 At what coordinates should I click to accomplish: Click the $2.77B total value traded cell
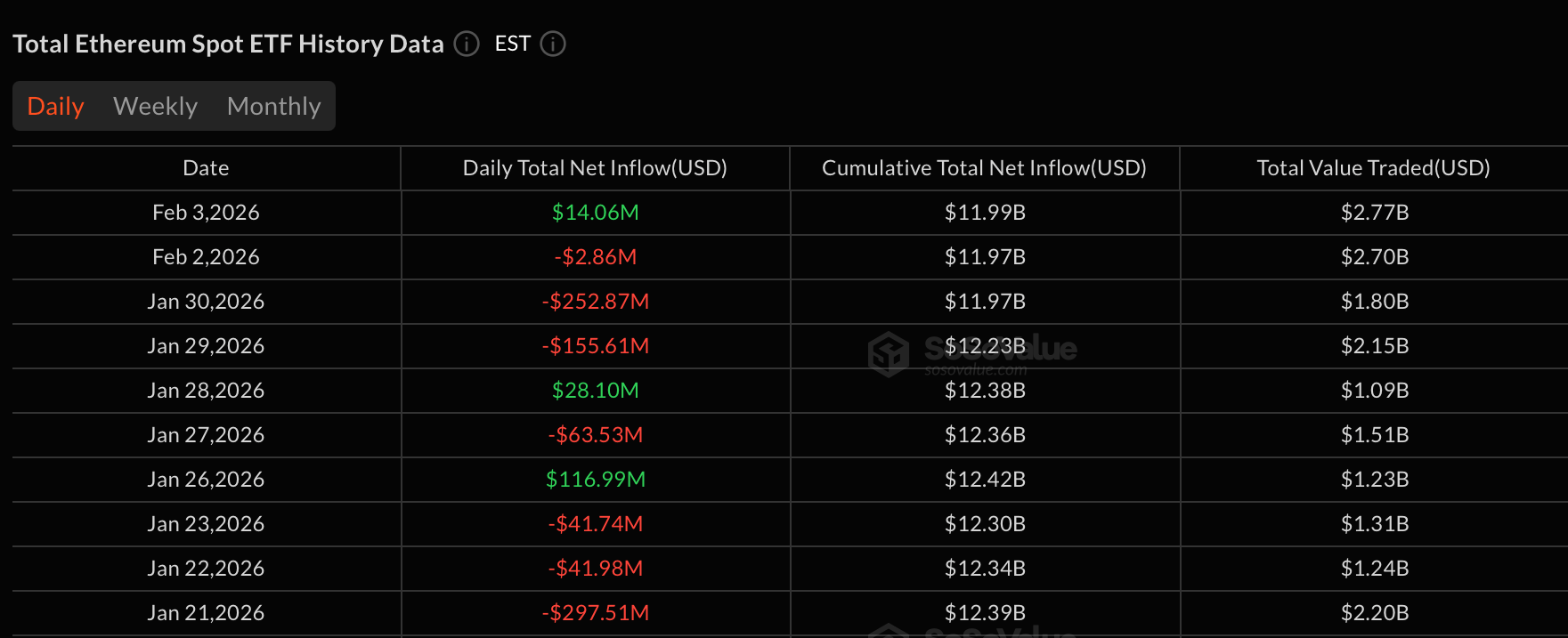pos(1374,213)
